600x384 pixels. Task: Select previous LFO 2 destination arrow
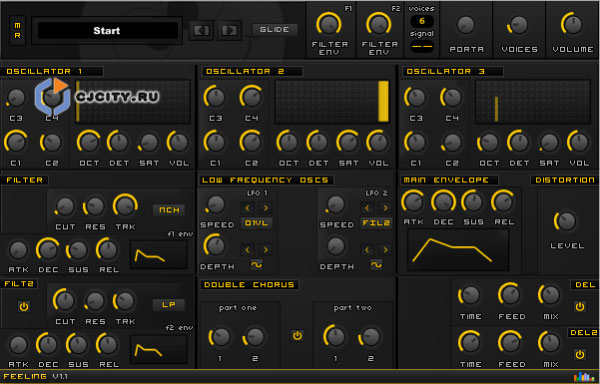click(x=367, y=208)
